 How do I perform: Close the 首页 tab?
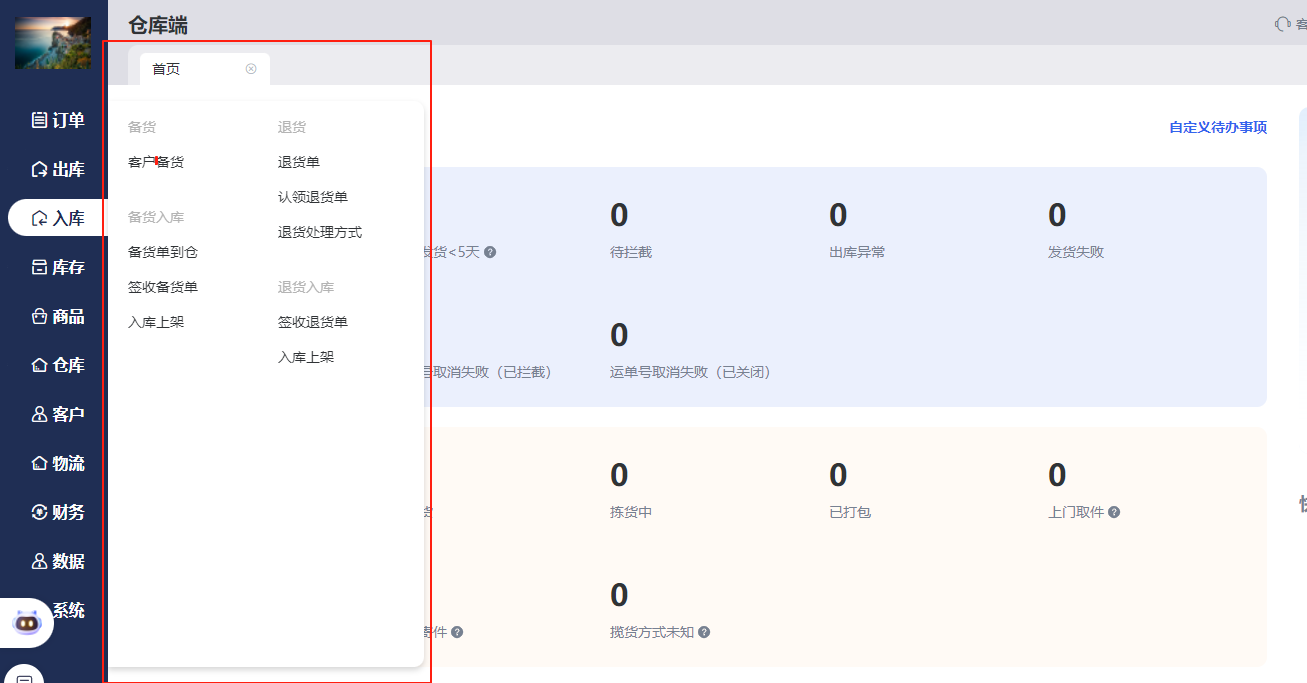point(251,69)
